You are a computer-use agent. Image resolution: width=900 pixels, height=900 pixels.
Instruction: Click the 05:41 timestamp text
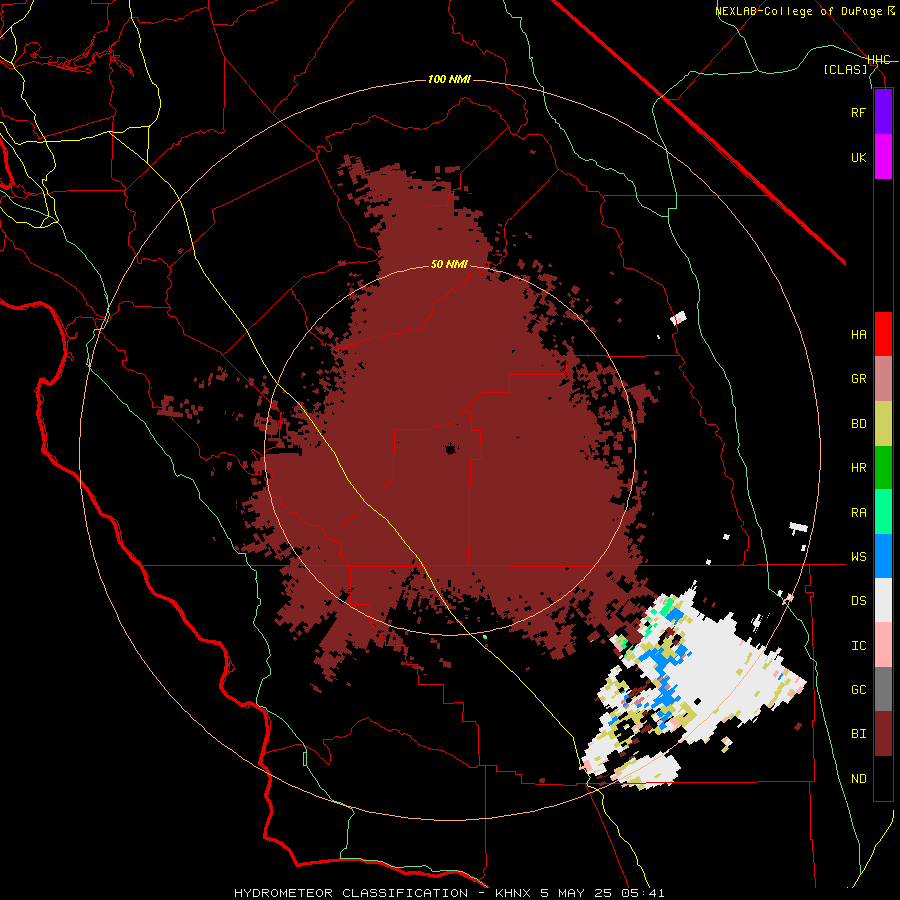pos(643,893)
